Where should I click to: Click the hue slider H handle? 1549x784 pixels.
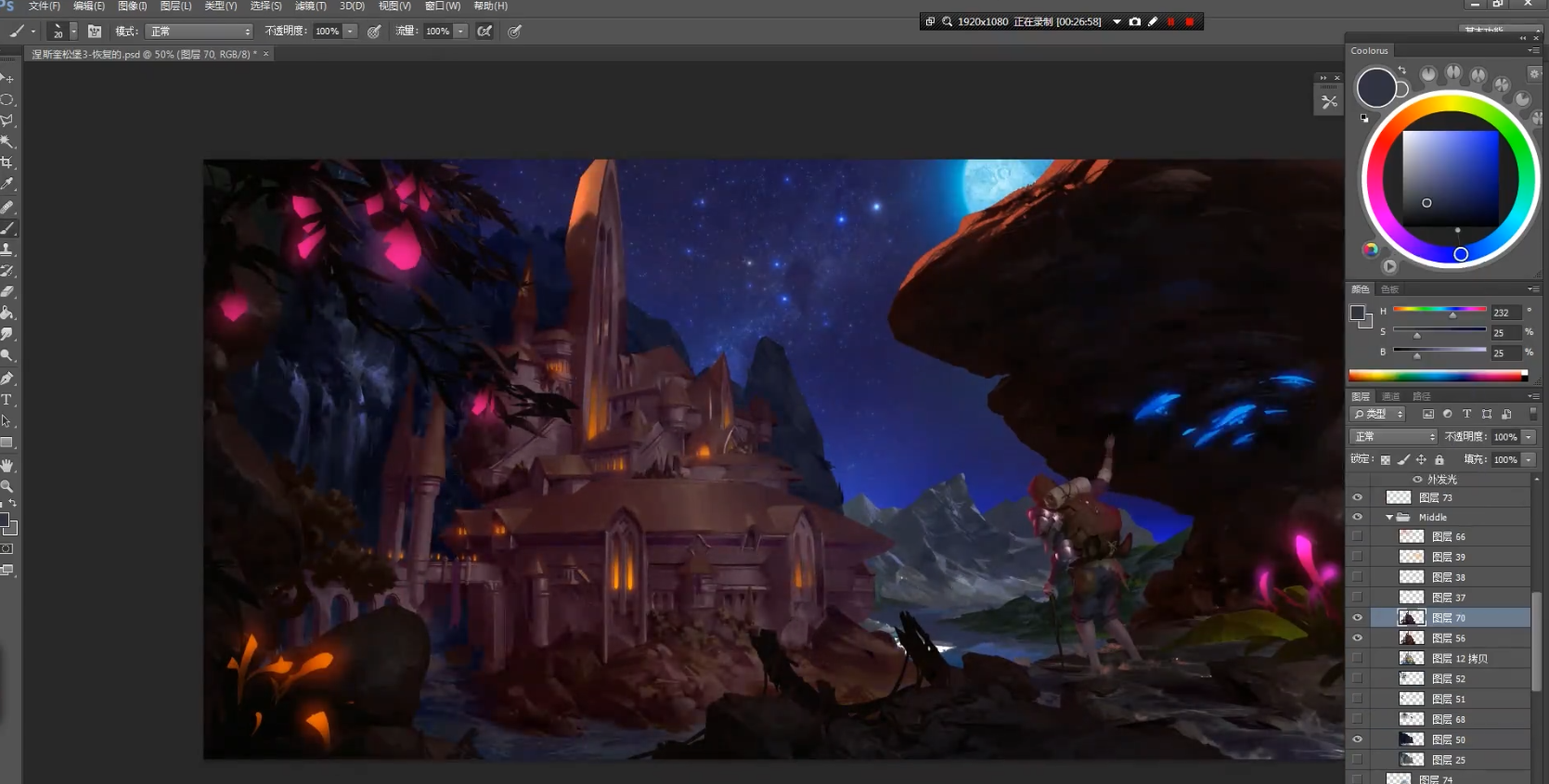coord(1453,315)
